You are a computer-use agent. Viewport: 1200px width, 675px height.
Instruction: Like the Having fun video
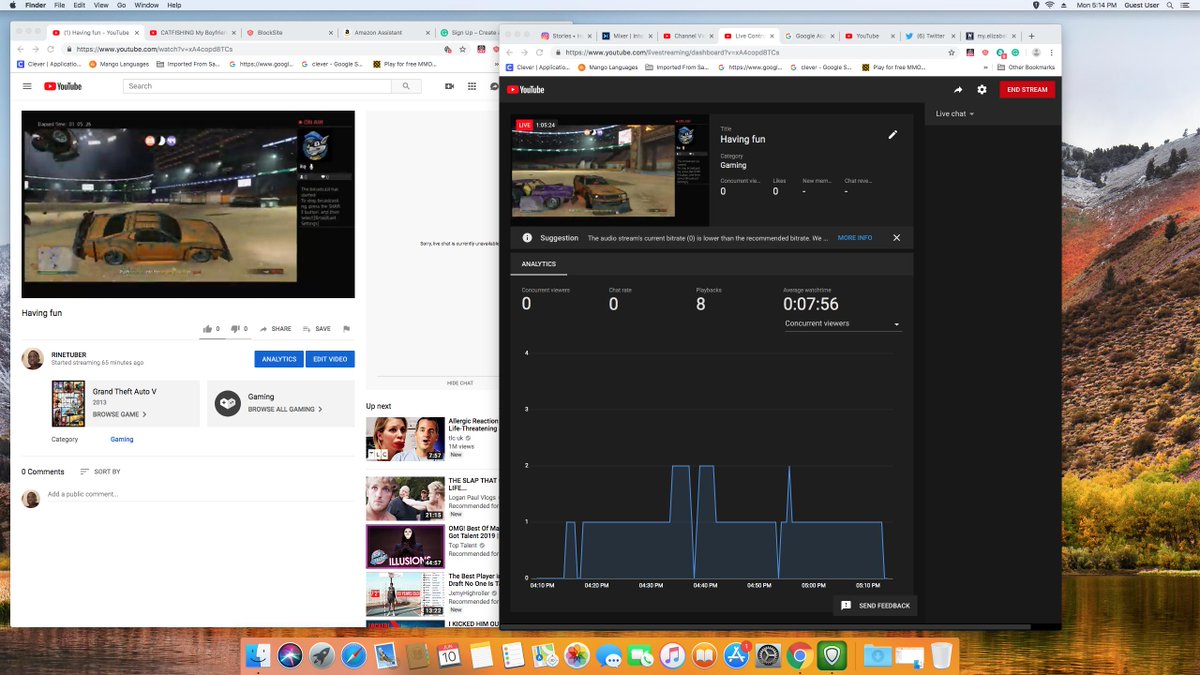coord(208,328)
